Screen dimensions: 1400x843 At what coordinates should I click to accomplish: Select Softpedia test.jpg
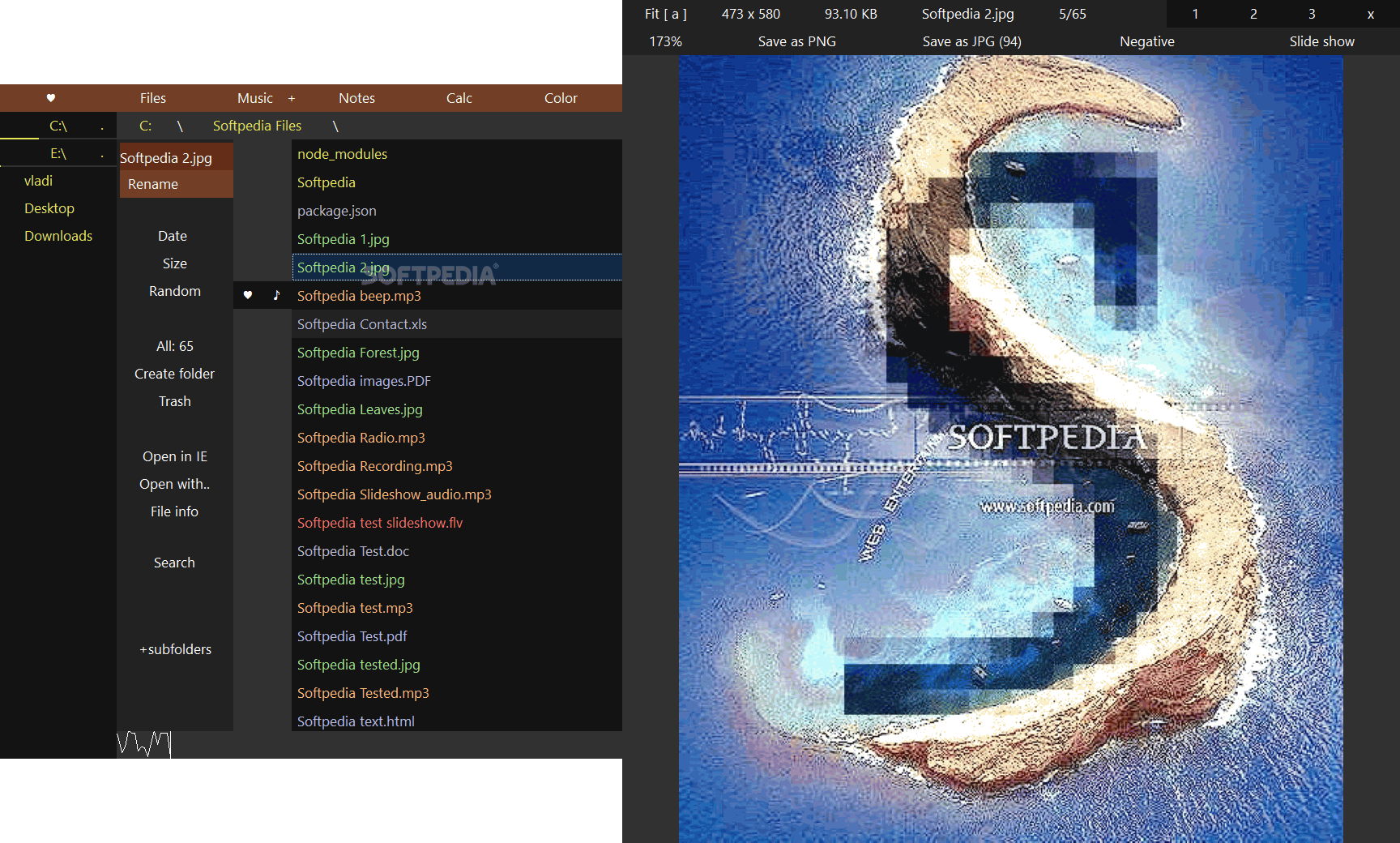[x=456, y=580]
